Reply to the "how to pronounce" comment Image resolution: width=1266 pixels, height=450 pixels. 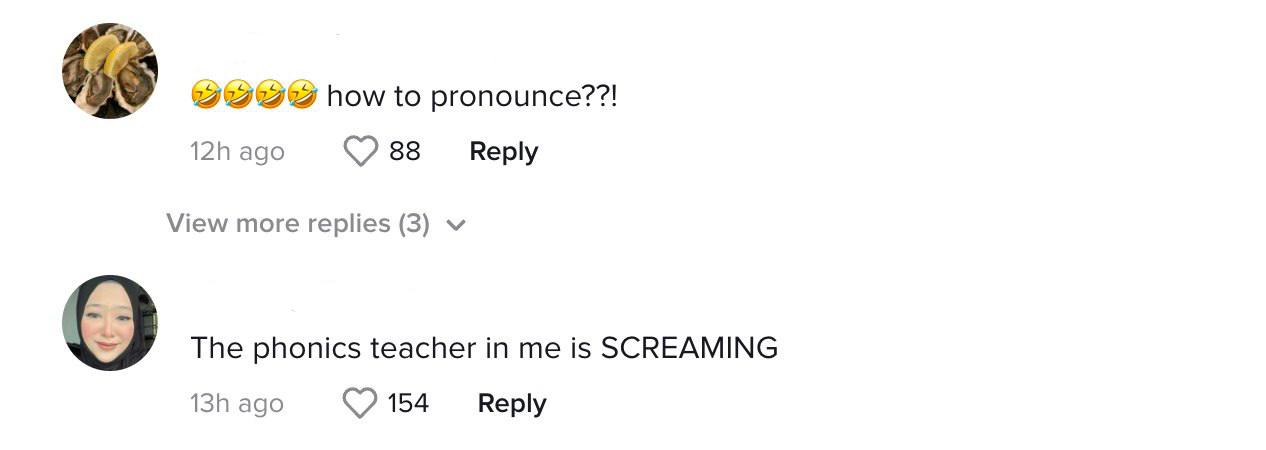pos(504,152)
